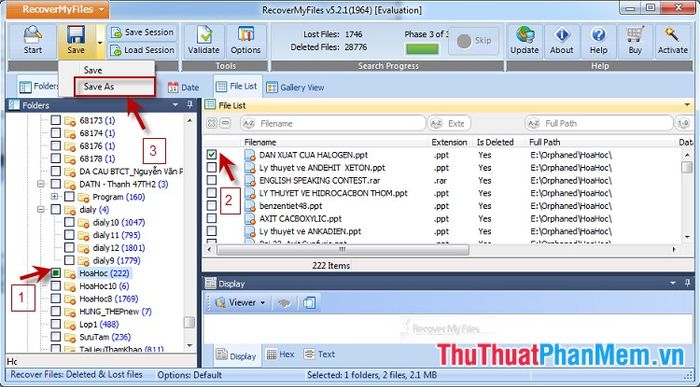Sort by Is Deleted column header

coord(495,142)
